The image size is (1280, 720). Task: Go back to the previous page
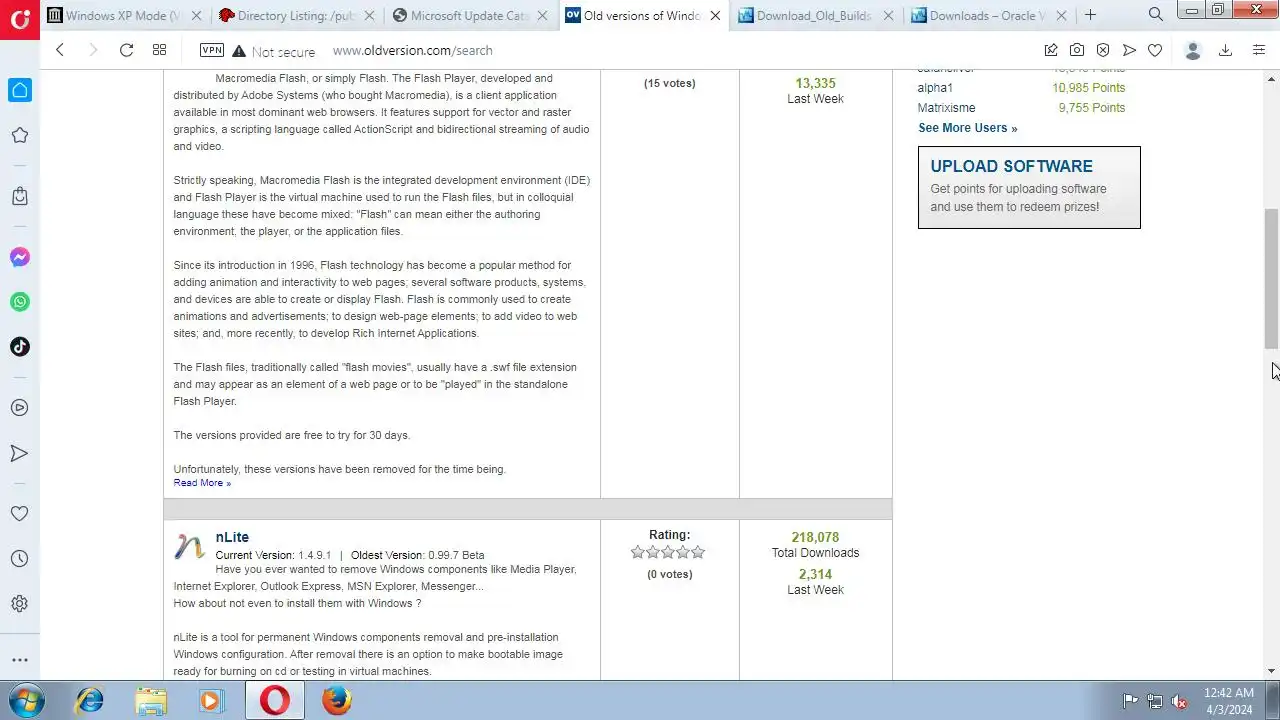[60, 50]
